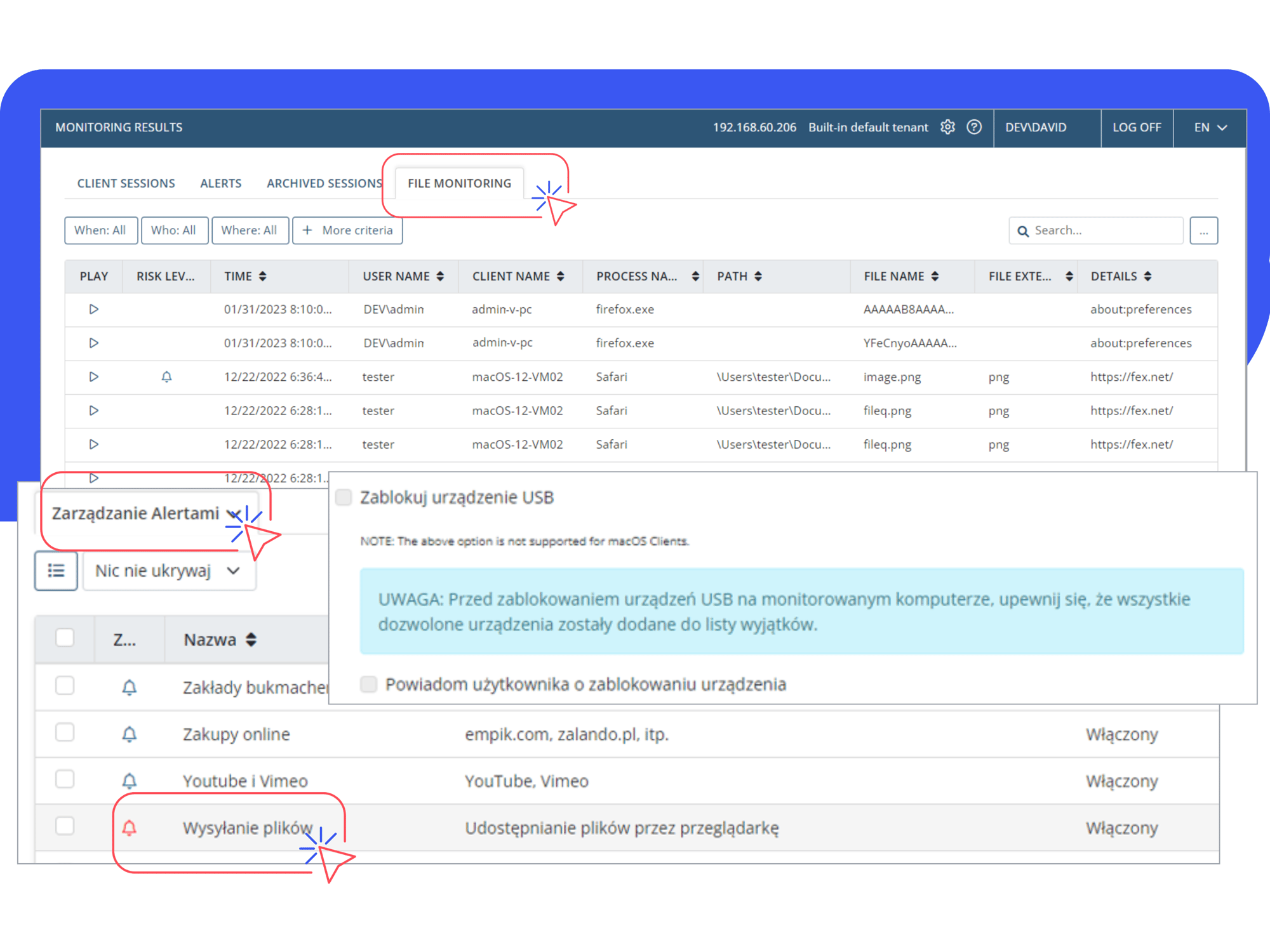The image size is (1270, 952).
Task: Click the Search input field
Action: [1104, 230]
